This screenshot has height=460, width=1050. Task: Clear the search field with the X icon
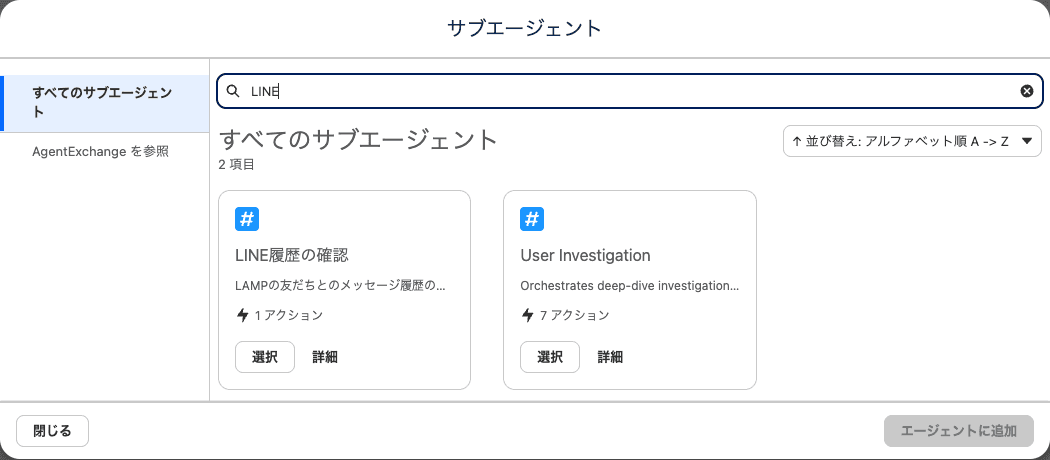(1027, 92)
